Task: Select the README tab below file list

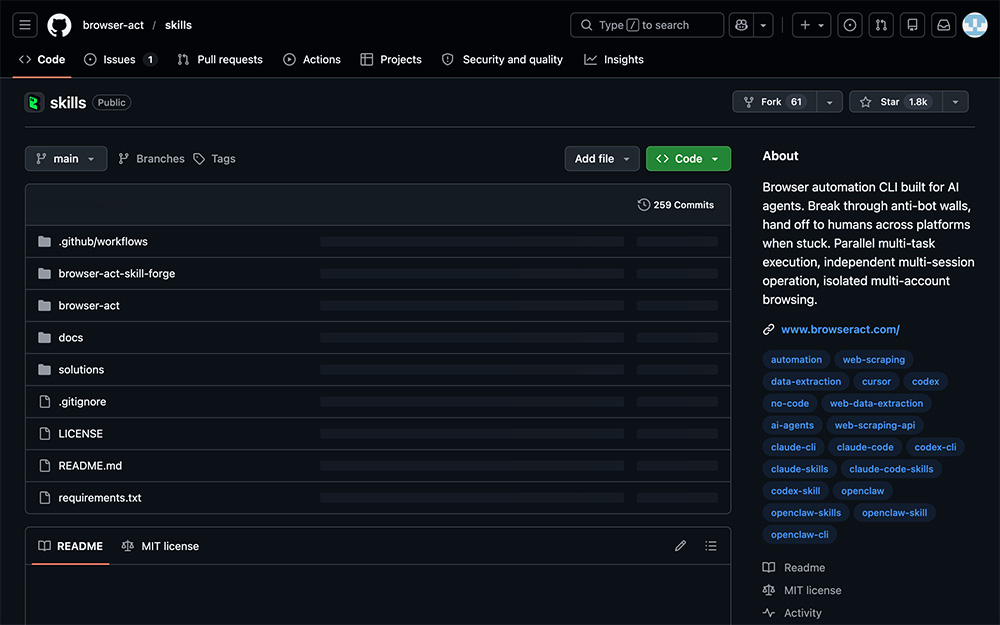Action: 70,546
